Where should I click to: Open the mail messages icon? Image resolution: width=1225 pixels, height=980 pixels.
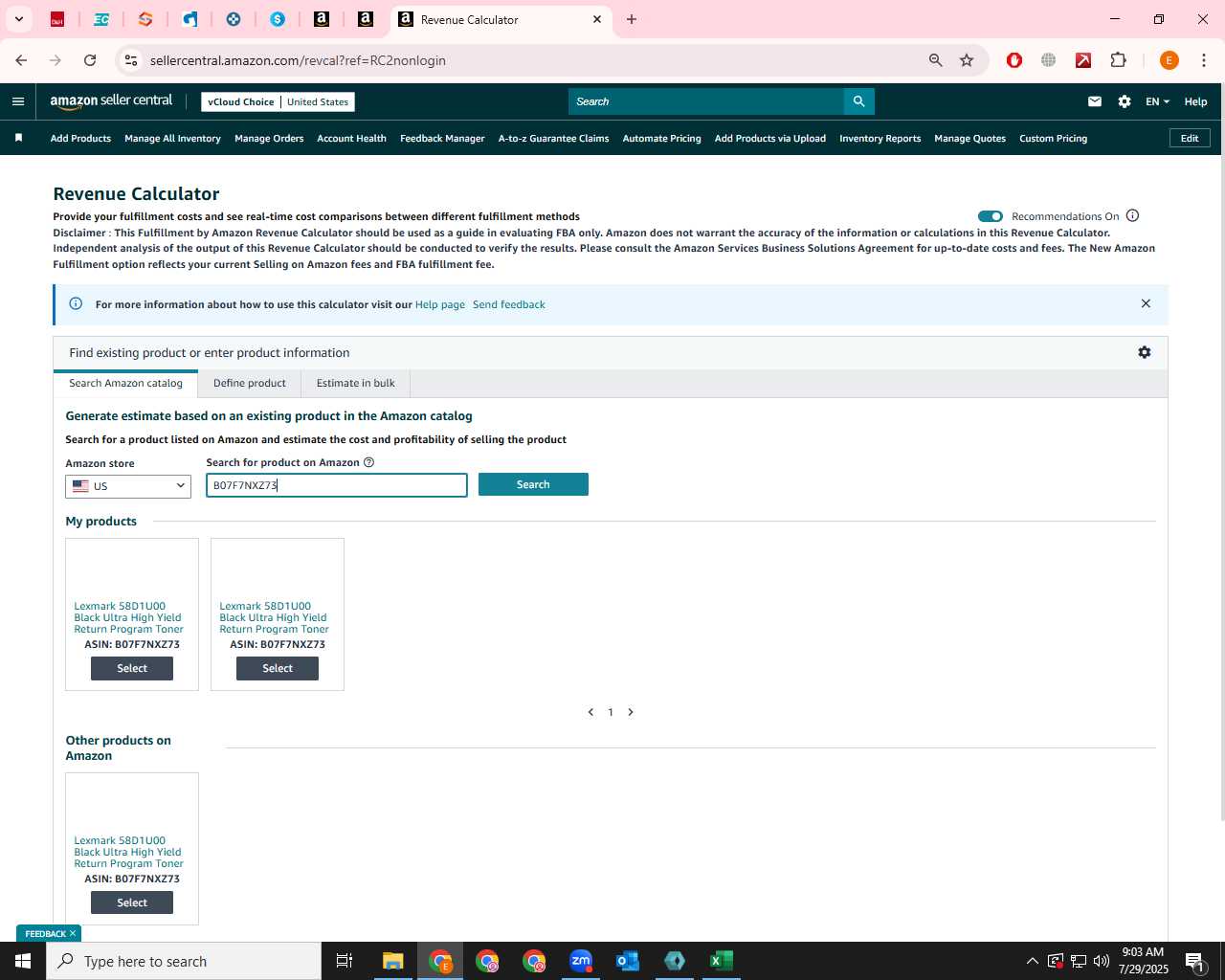click(1095, 101)
